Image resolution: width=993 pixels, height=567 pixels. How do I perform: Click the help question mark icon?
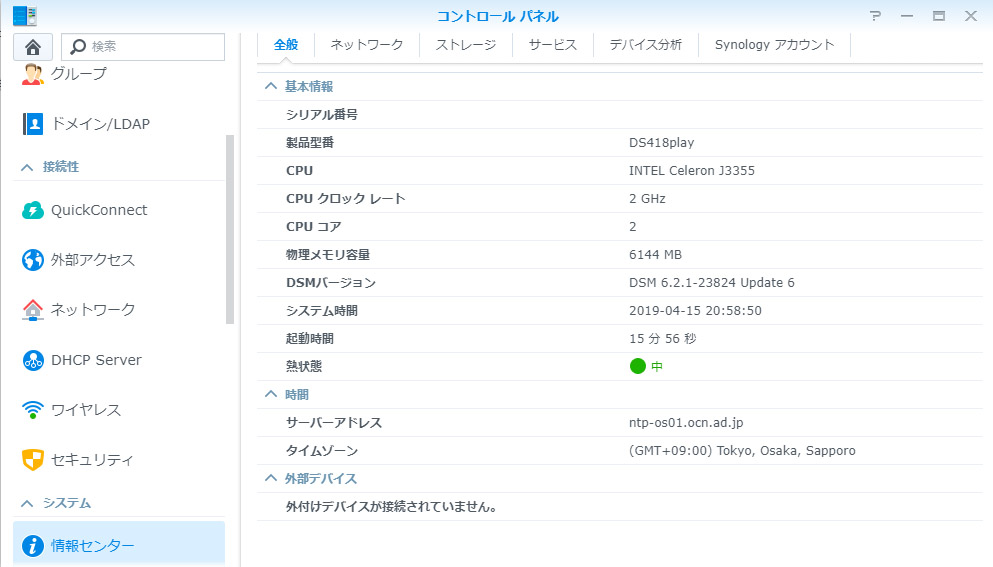(x=875, y=16)
